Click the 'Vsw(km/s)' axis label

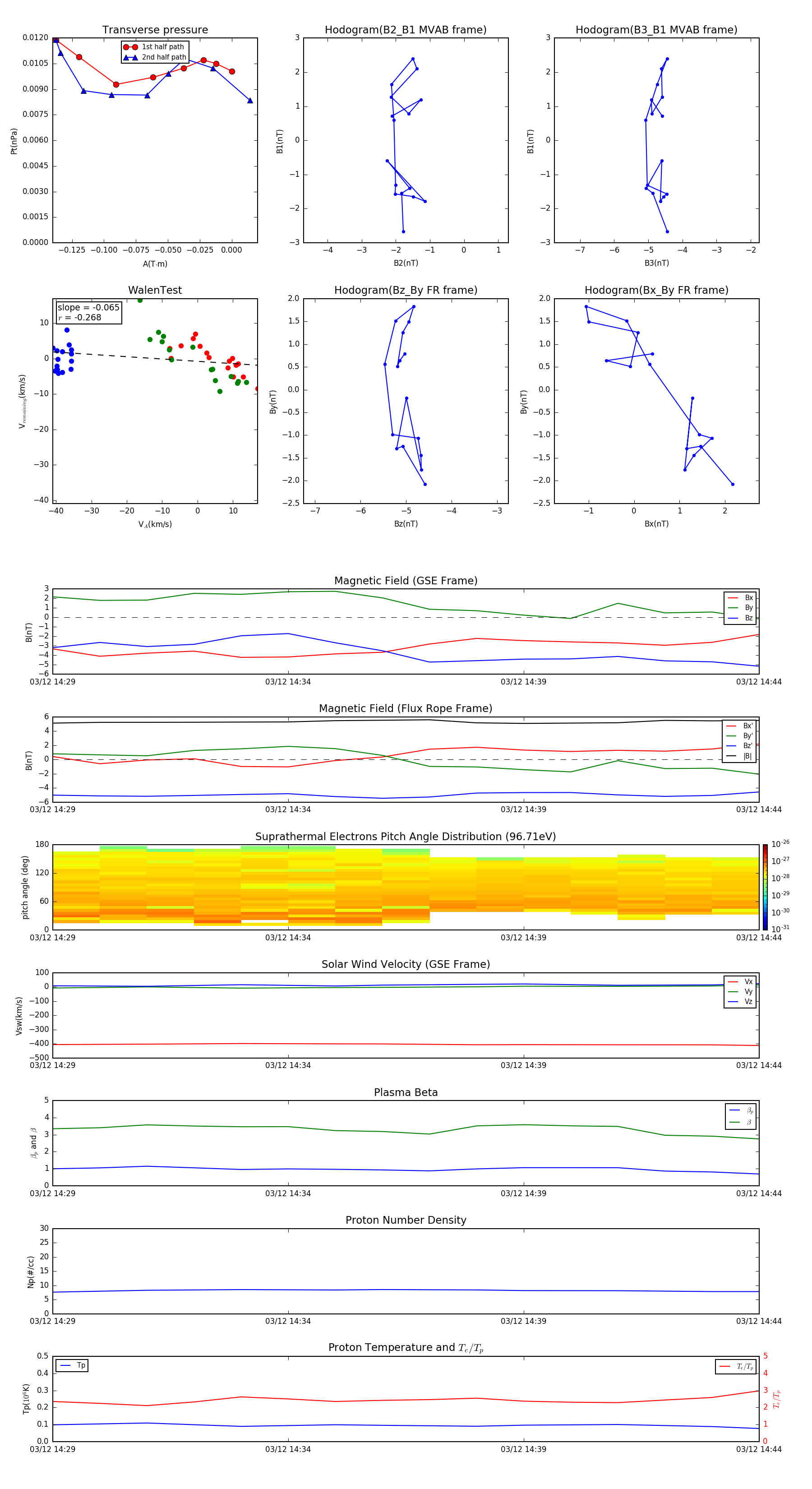coord(19,1016)
